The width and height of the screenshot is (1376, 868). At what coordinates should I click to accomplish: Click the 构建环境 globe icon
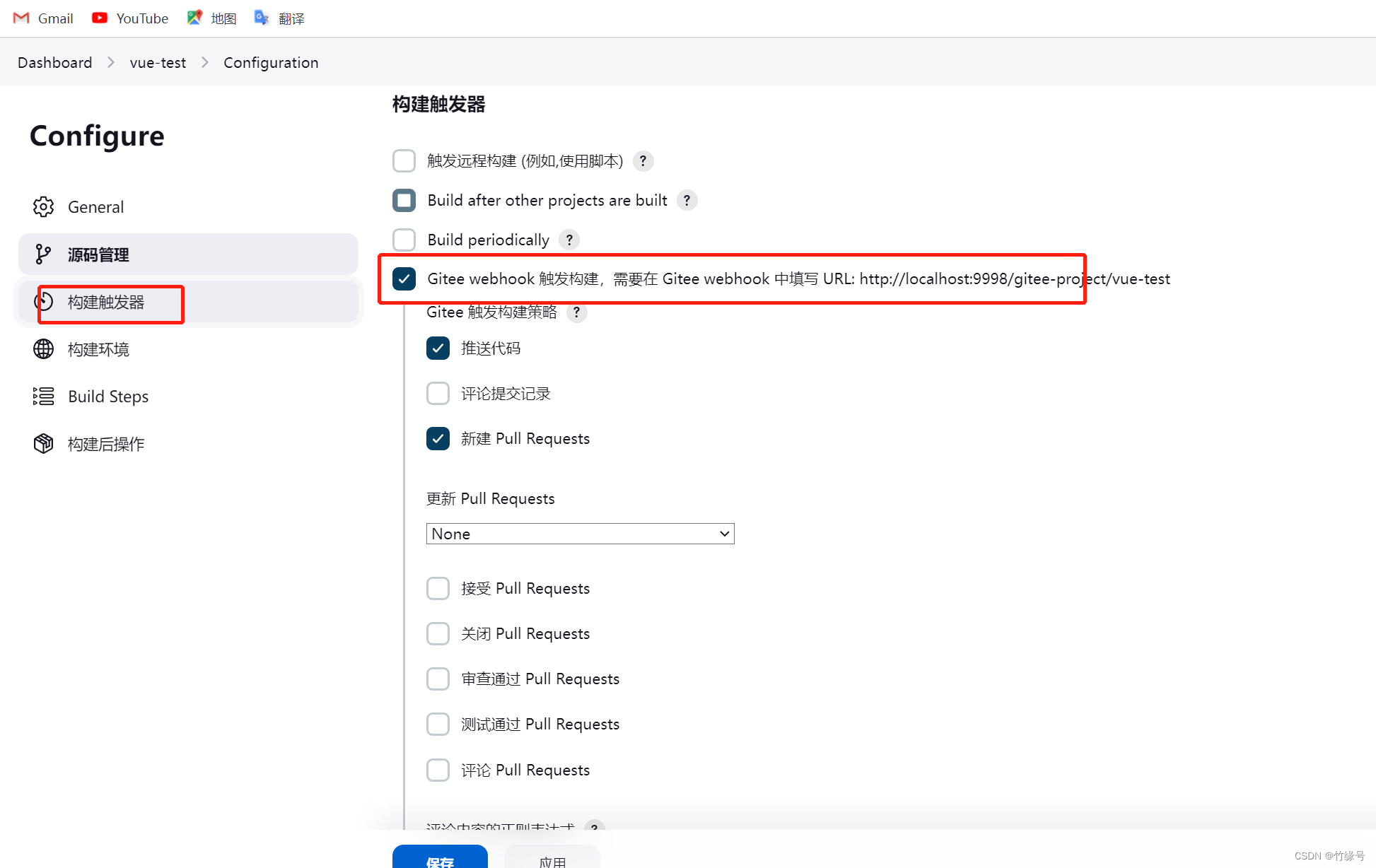pyautogui.click(x=43, y=349)
